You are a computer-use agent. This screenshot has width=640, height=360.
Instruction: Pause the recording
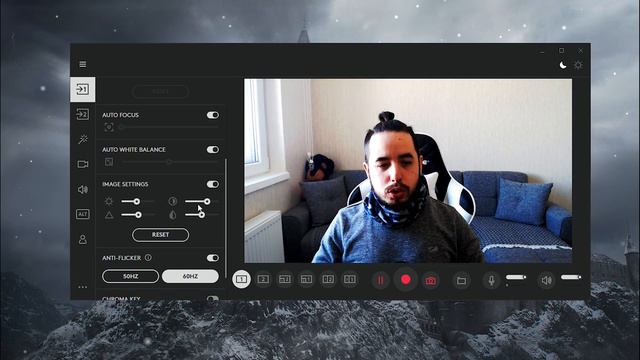point(380,280)
